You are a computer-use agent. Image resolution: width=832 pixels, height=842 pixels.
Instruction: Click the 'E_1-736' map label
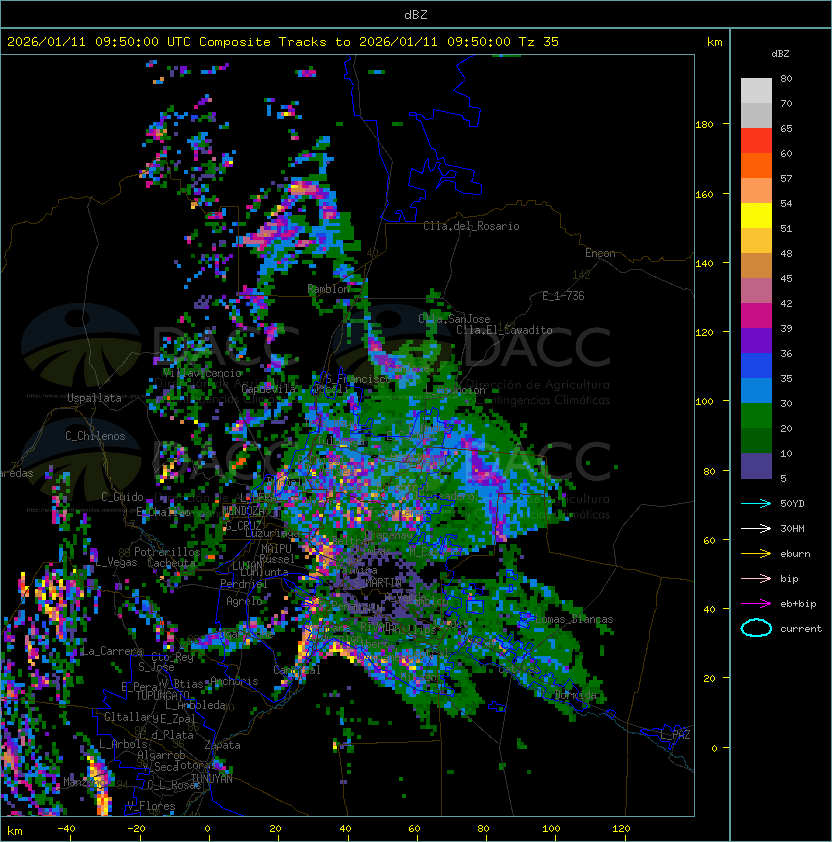pyautogui.click(x=563, y=296)
